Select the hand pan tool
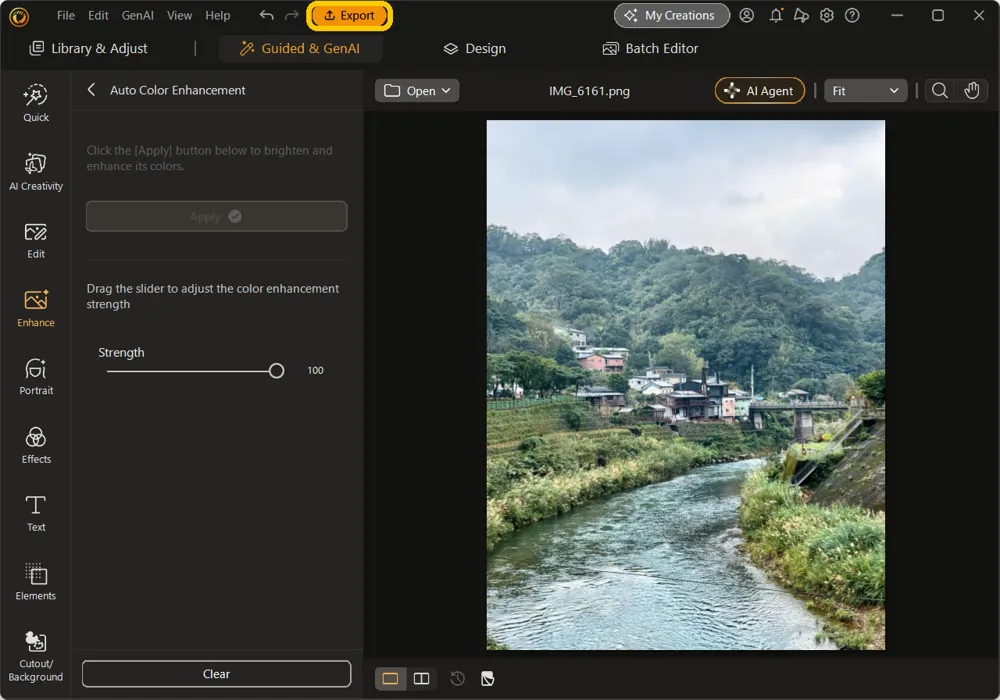 pyautogui.click(x=971, y=91)
